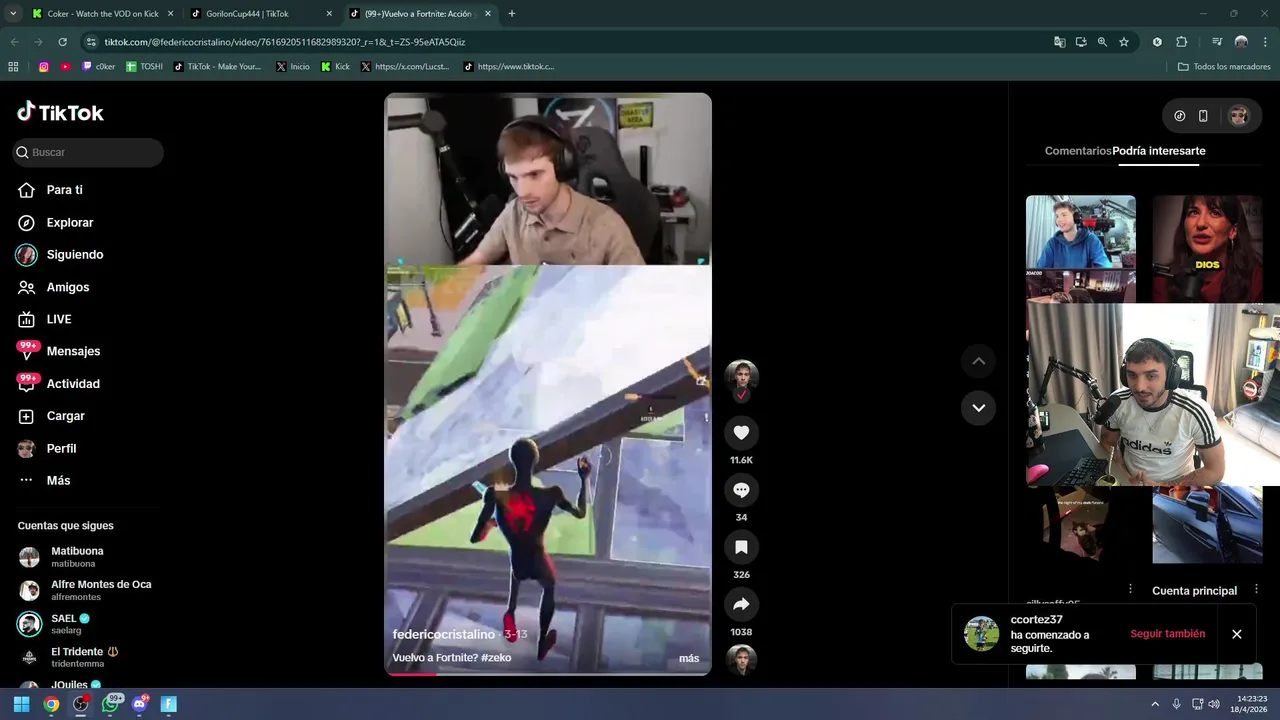Click the TikTok logo
Viewport: 1280px width, 720px height.
(x=60, y=112)
